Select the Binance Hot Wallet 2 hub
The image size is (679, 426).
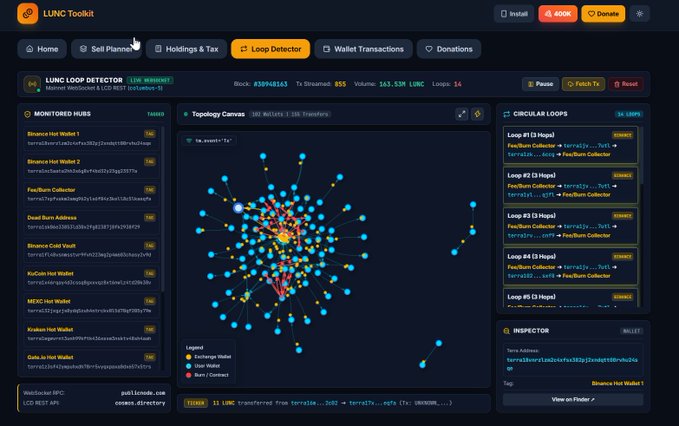click(91, 166)
